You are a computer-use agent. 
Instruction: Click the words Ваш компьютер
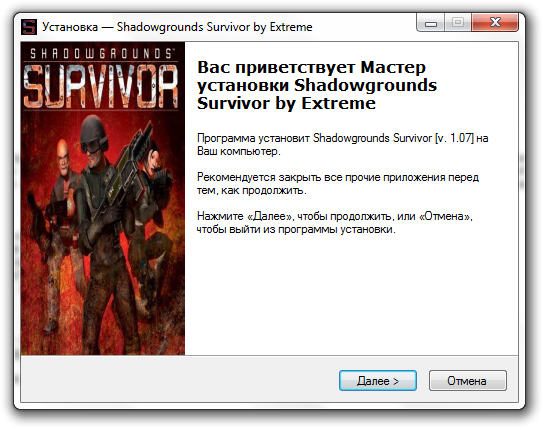coord(239,151)
